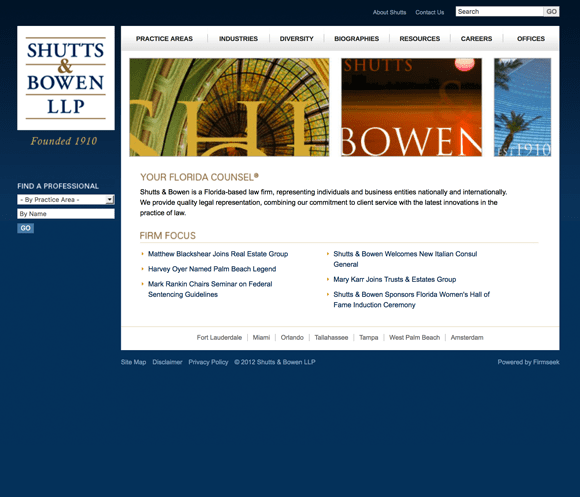Click the Shutts & Bowen LLP logo
Viewport: 580px width, 497px height.
coord(66,78)
